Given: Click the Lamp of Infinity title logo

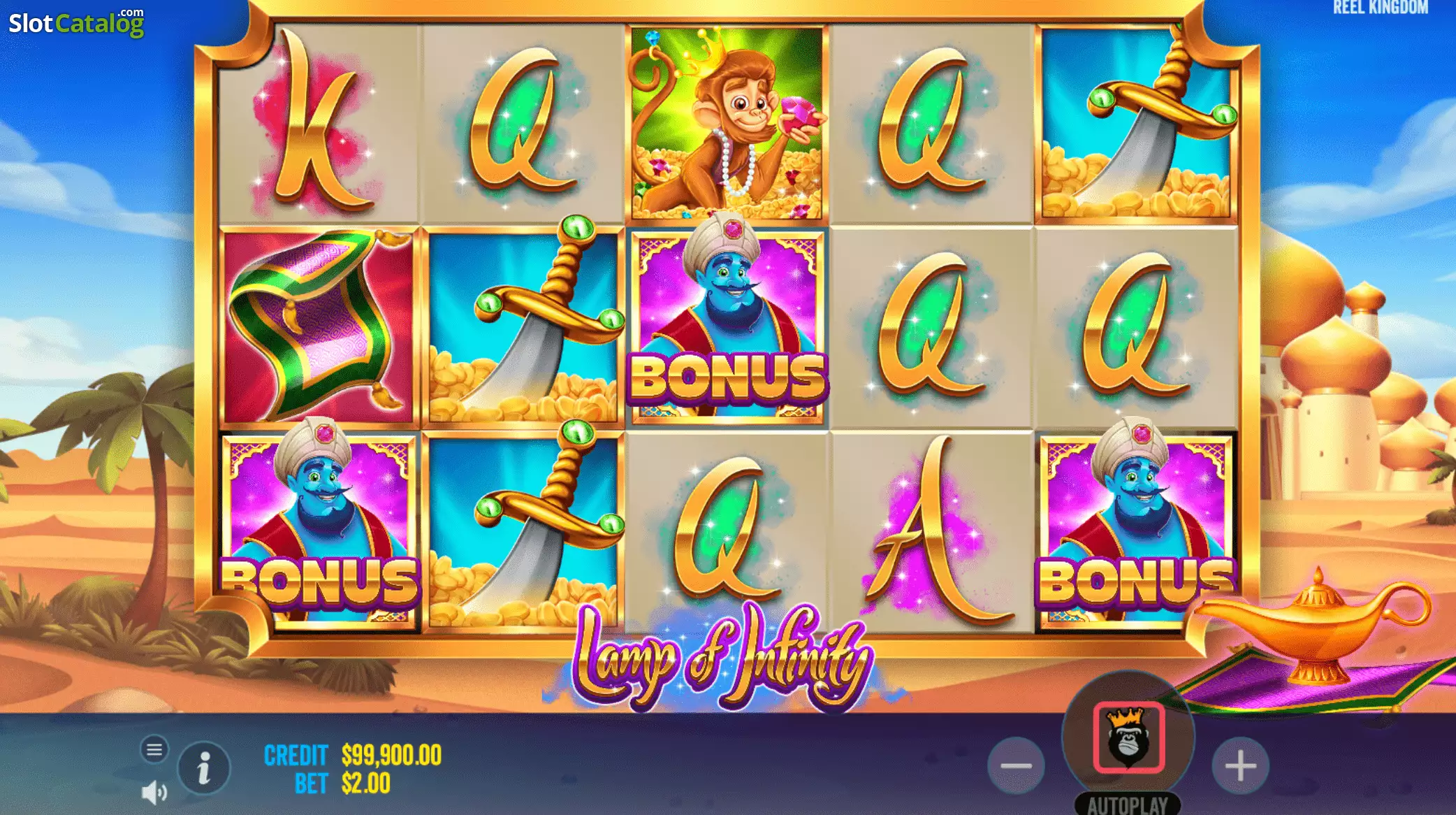Looking at the screenshot, I should pos(723,657).
